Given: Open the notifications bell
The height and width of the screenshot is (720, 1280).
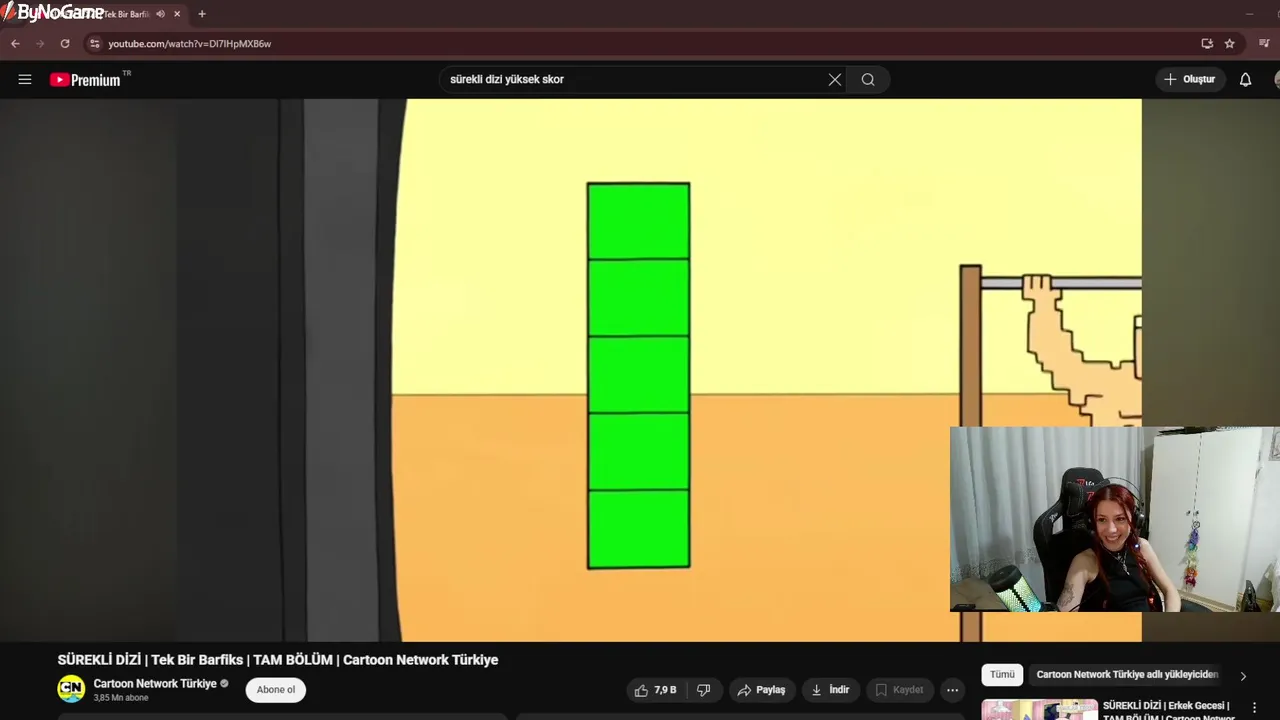Looking at the screenshot, I should click(x=1245, y=79).
